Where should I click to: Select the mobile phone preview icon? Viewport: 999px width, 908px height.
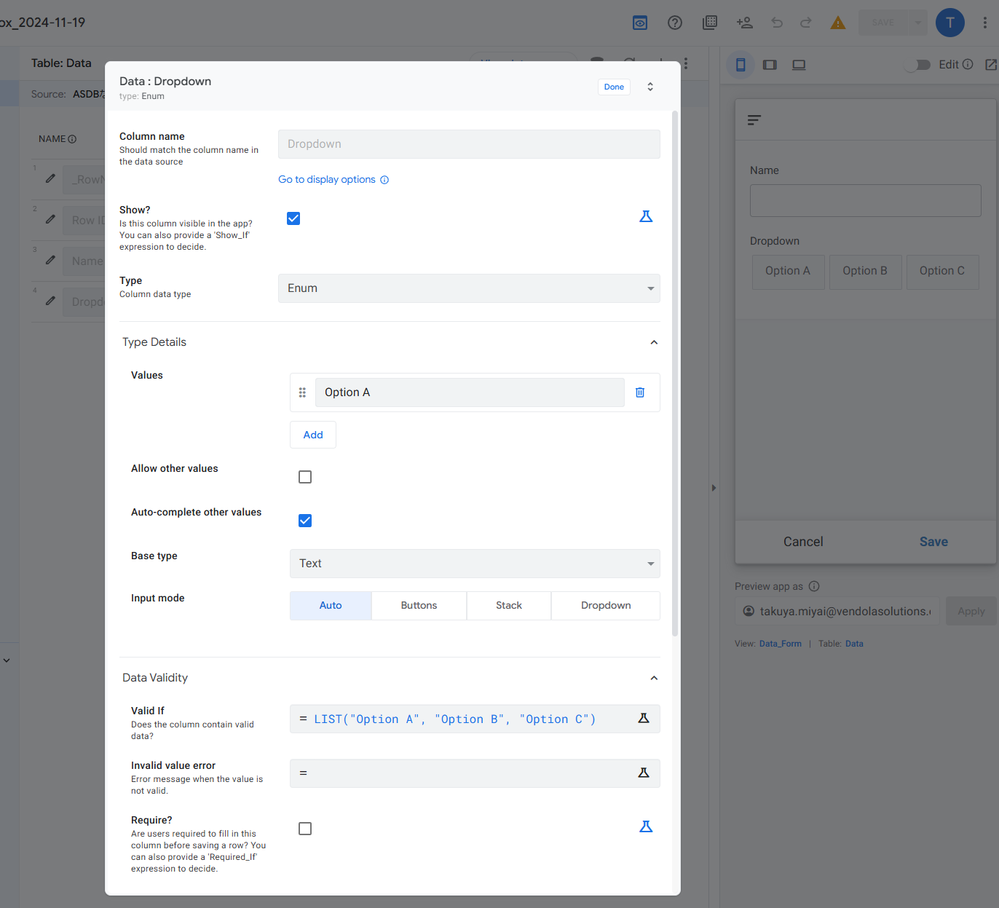point(740,64)
